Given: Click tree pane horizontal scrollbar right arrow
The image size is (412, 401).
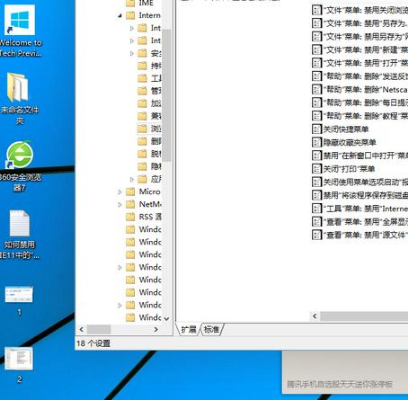Looking at the screenshot, I should coord(156,329).
